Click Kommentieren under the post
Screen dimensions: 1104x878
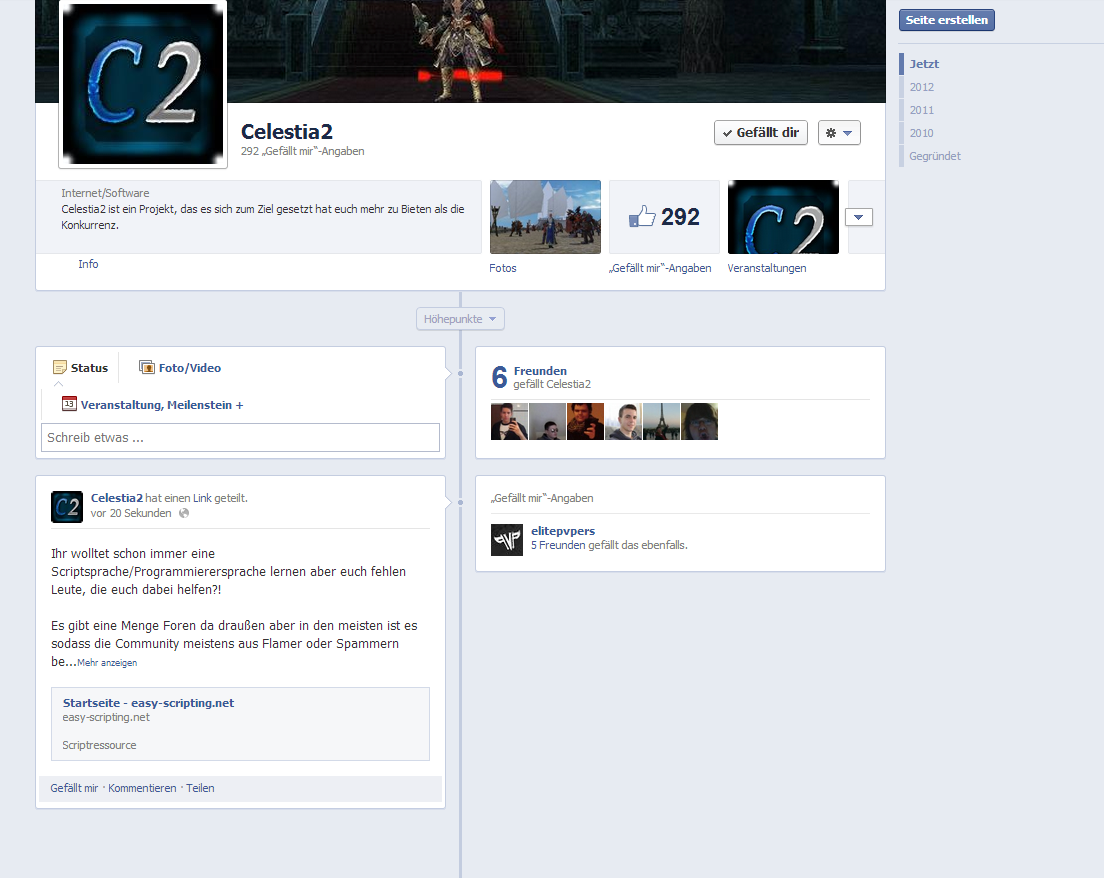tap(142, 789)
